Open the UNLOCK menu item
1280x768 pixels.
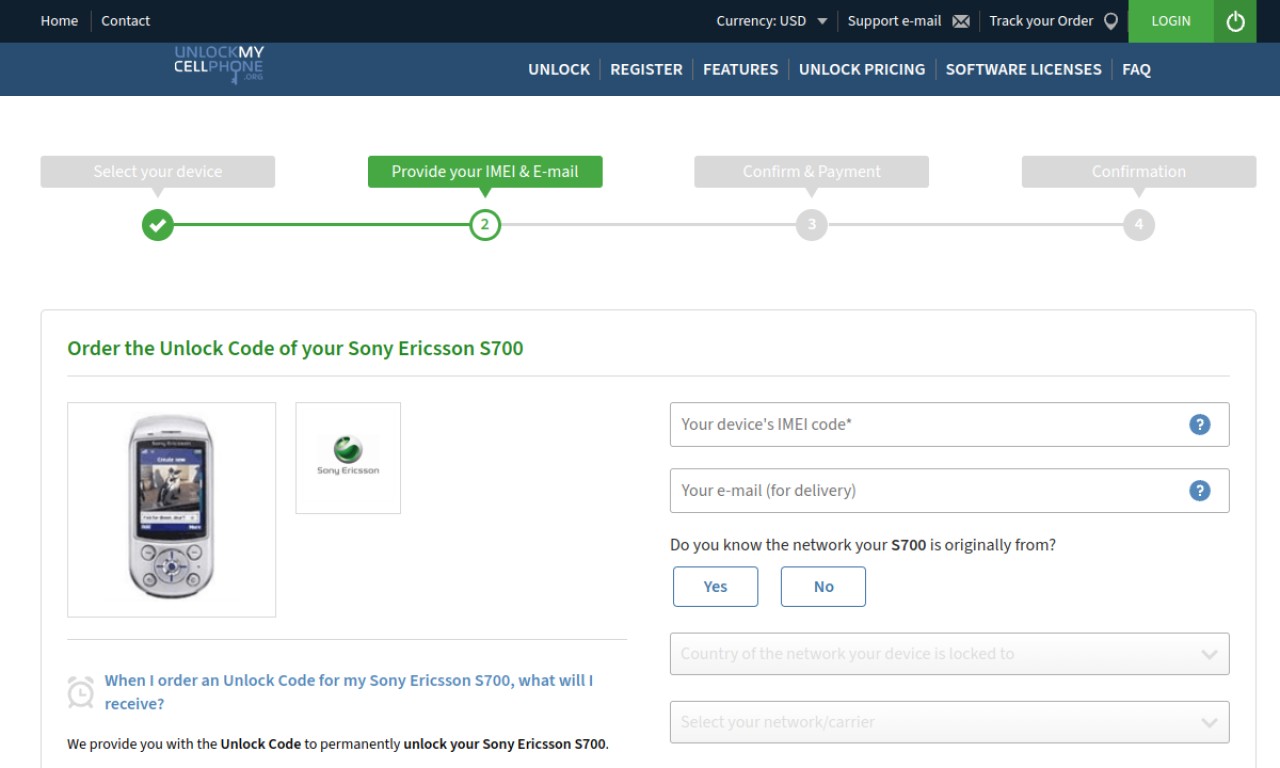click(559, 69)
